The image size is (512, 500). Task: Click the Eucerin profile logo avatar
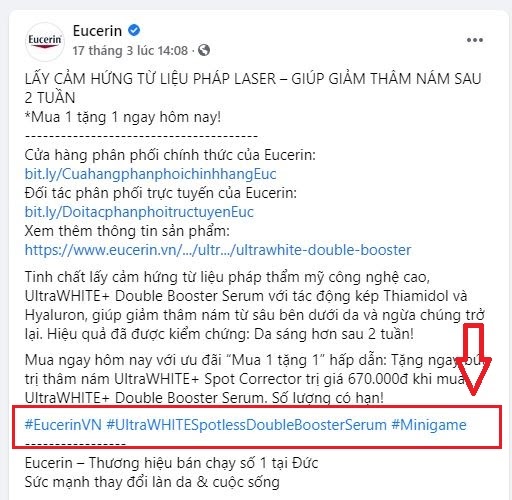click(x=45, y=42)
